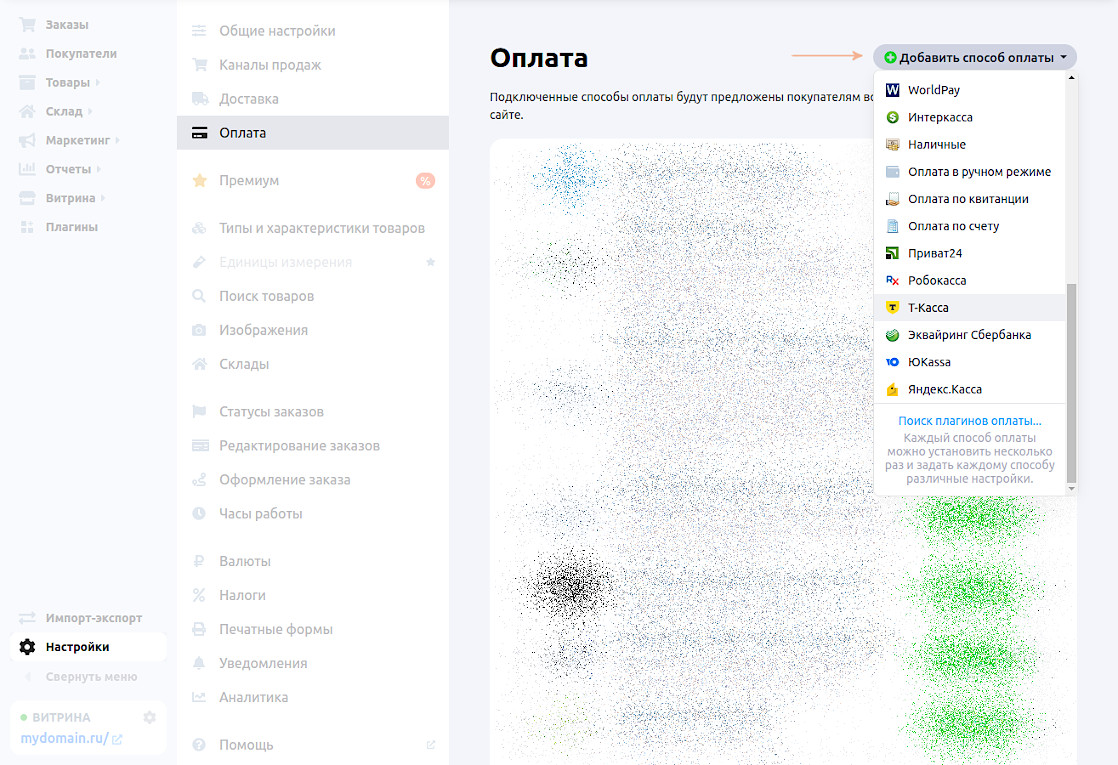1118x765 pixels.
Task: Click the Эквайринг Сбербанка icon
Action: 893,335
